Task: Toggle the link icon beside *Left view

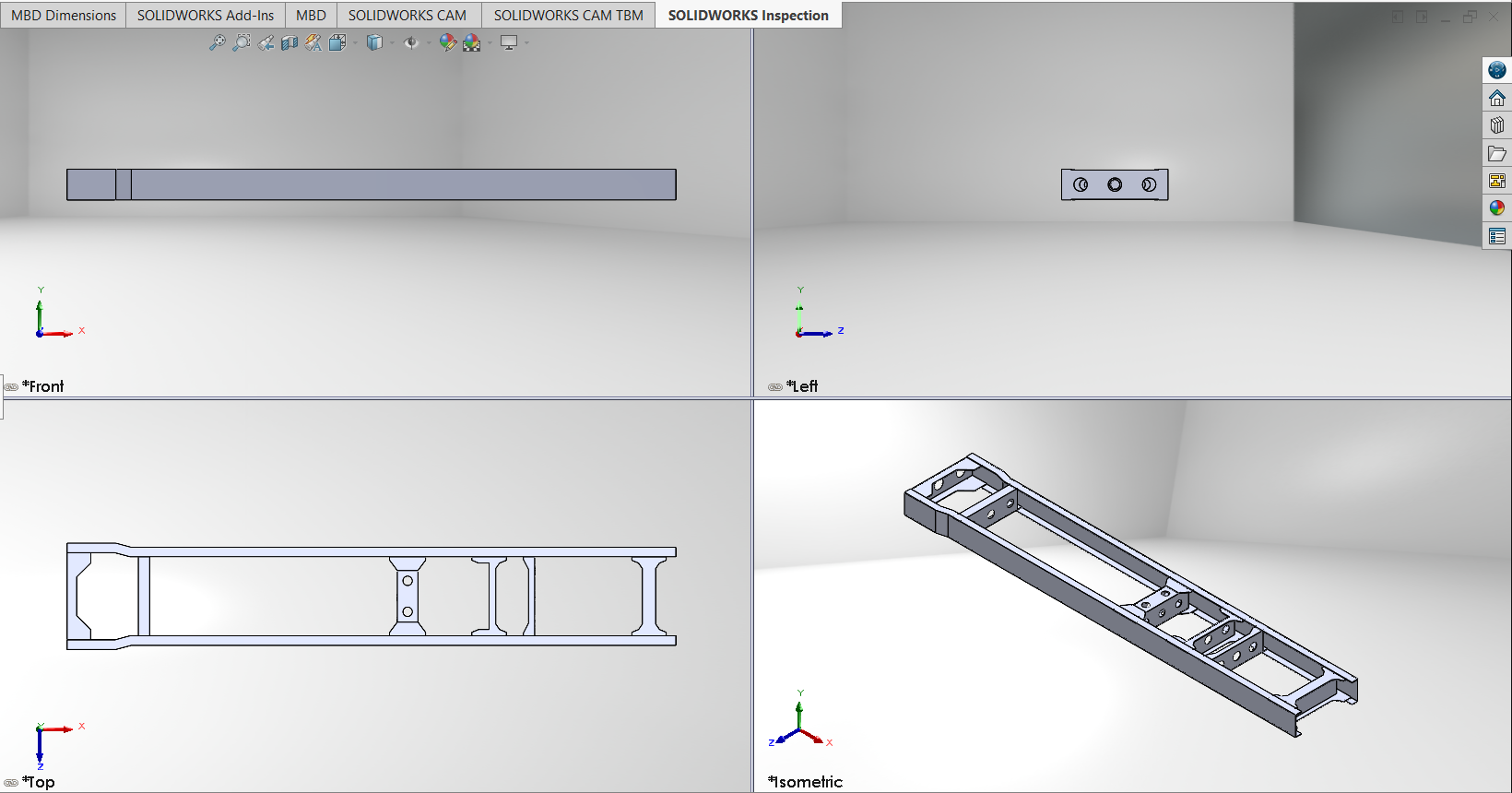Action: [775, 387]
